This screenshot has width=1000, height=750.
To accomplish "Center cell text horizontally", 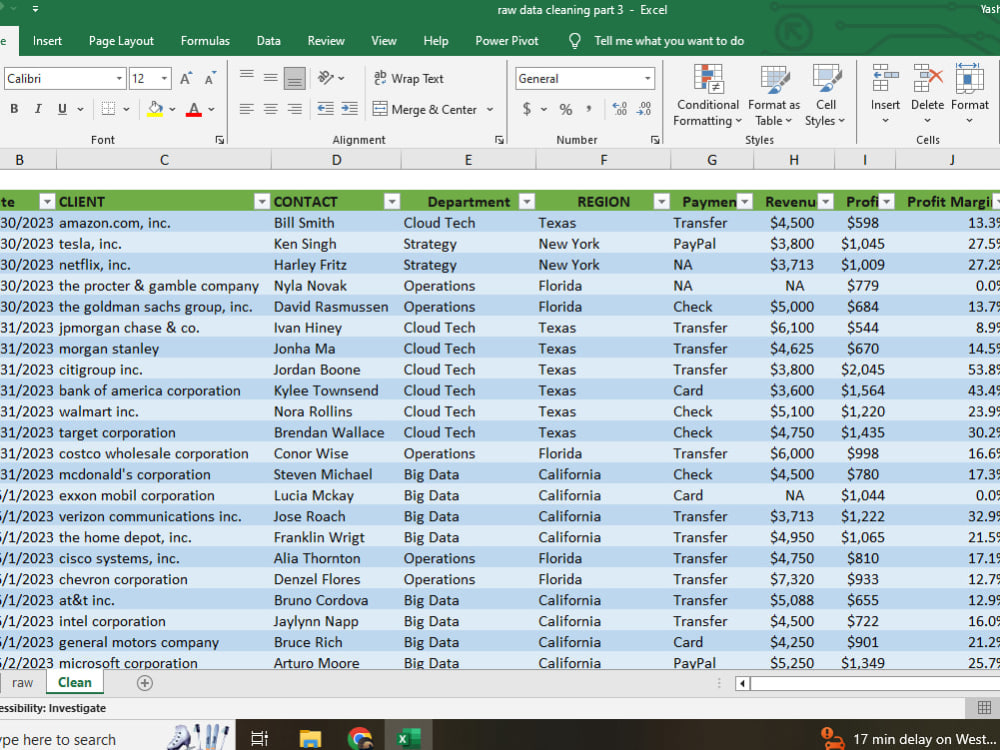I will coord(270,109).
